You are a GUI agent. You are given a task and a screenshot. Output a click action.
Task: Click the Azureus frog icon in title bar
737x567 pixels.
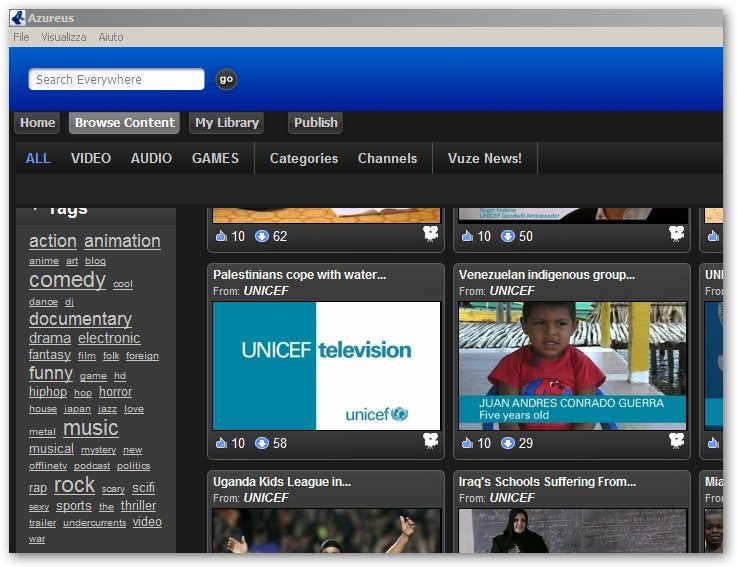[x=18, y=18]
